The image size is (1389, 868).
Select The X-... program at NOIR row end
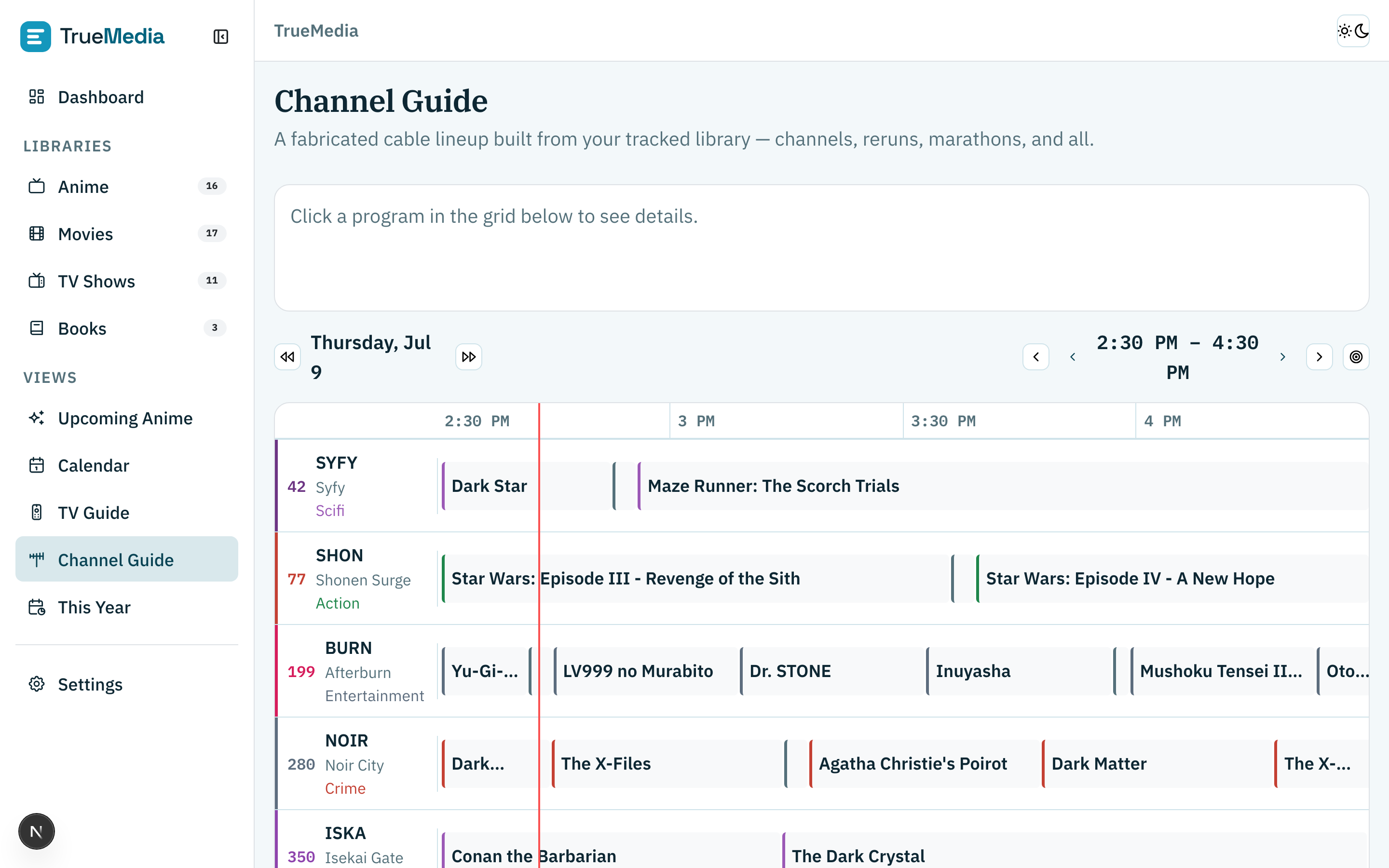click(1321, 763)
